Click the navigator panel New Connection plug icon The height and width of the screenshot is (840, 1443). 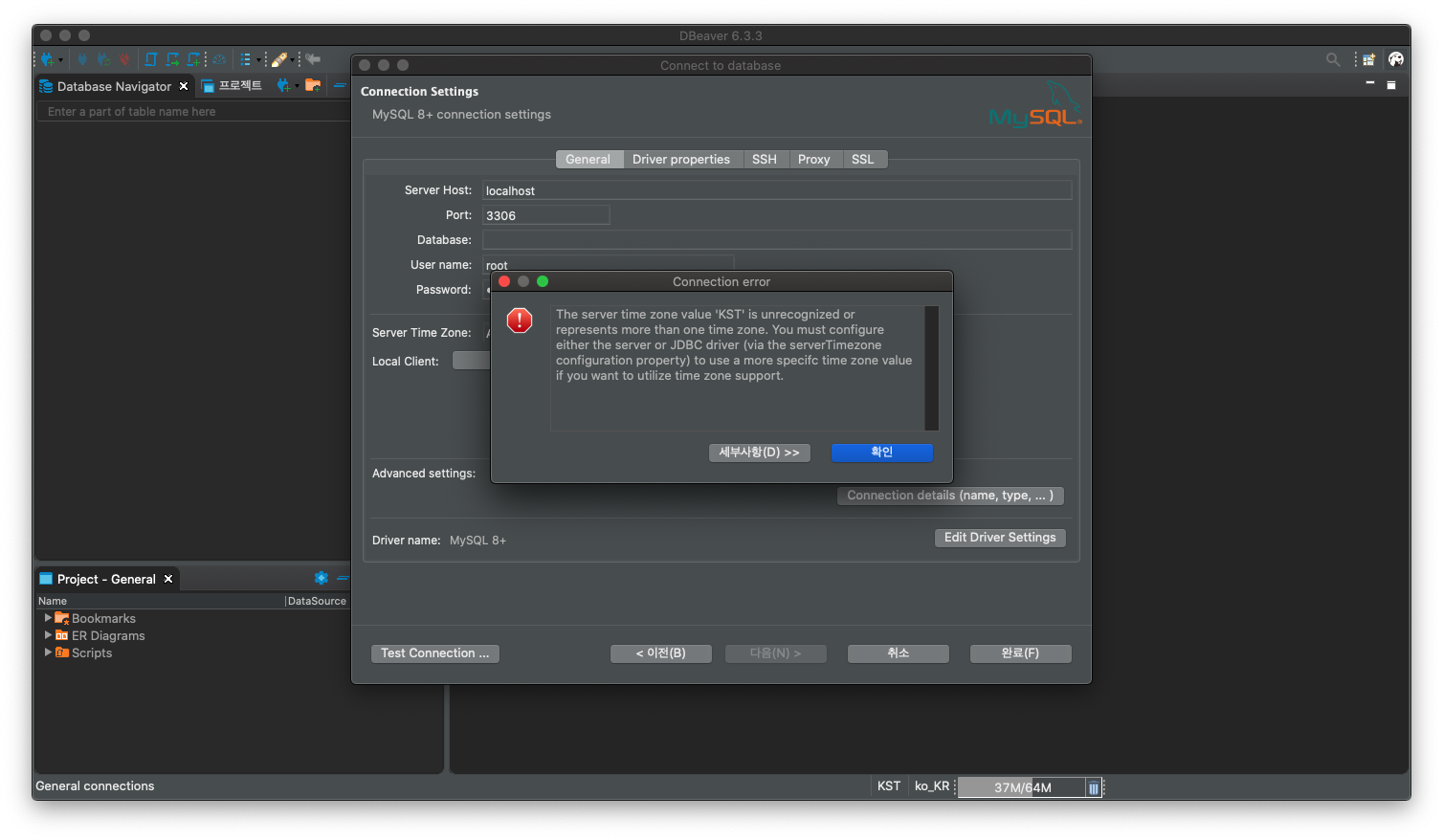click(x=283, y=85)
